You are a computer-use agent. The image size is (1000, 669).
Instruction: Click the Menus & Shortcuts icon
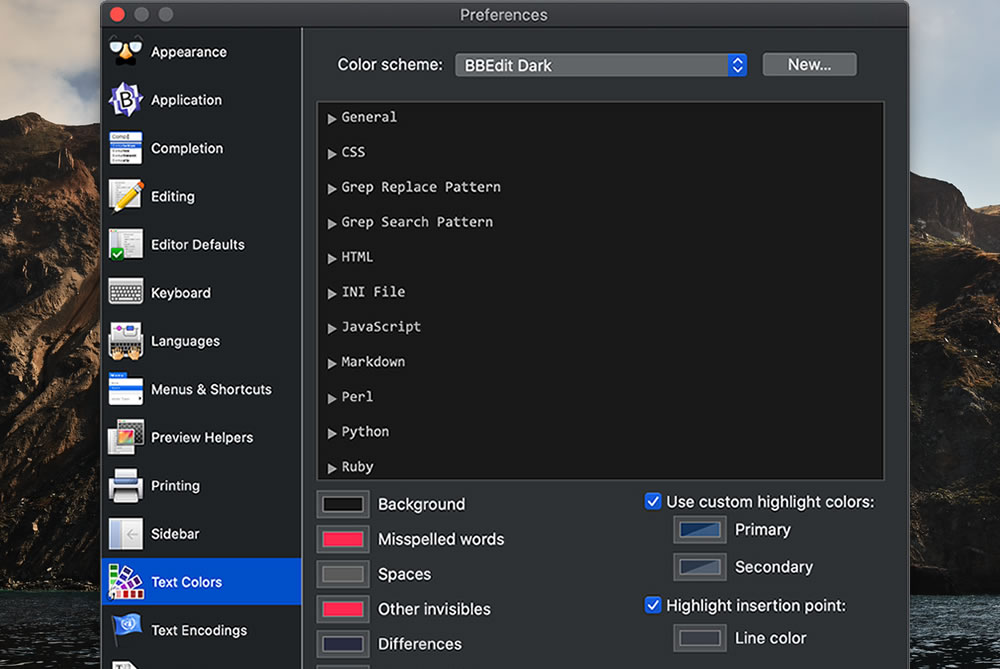(126, 389)
